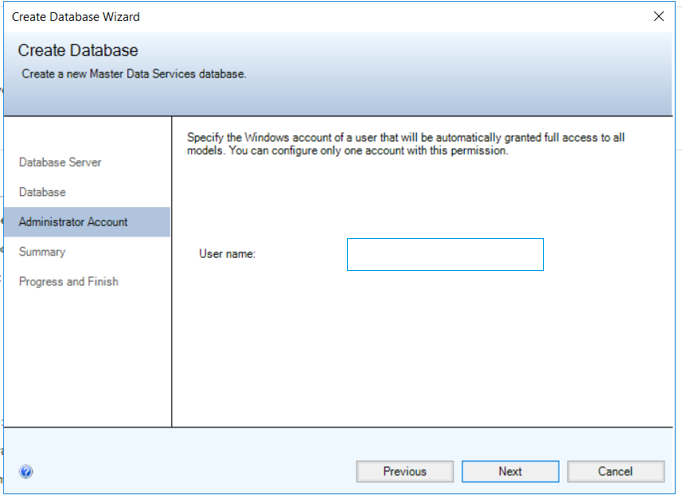Go back with the Previous button
This screenshot has width=682, height=501.
pyautogui.click(x=405, y=471)
